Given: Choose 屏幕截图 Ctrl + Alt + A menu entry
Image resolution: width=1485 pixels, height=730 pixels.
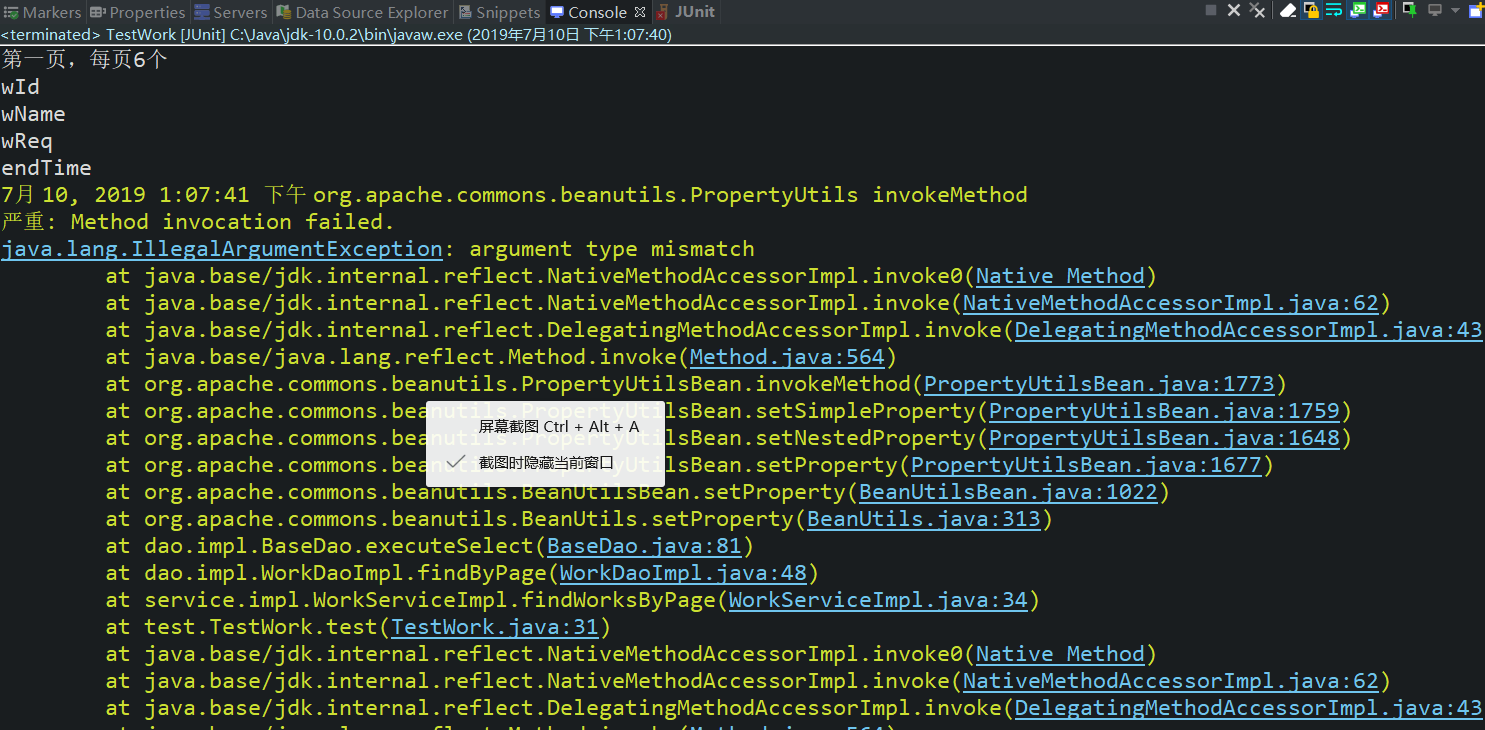Looking at the screenshot, I should [545, 427].
